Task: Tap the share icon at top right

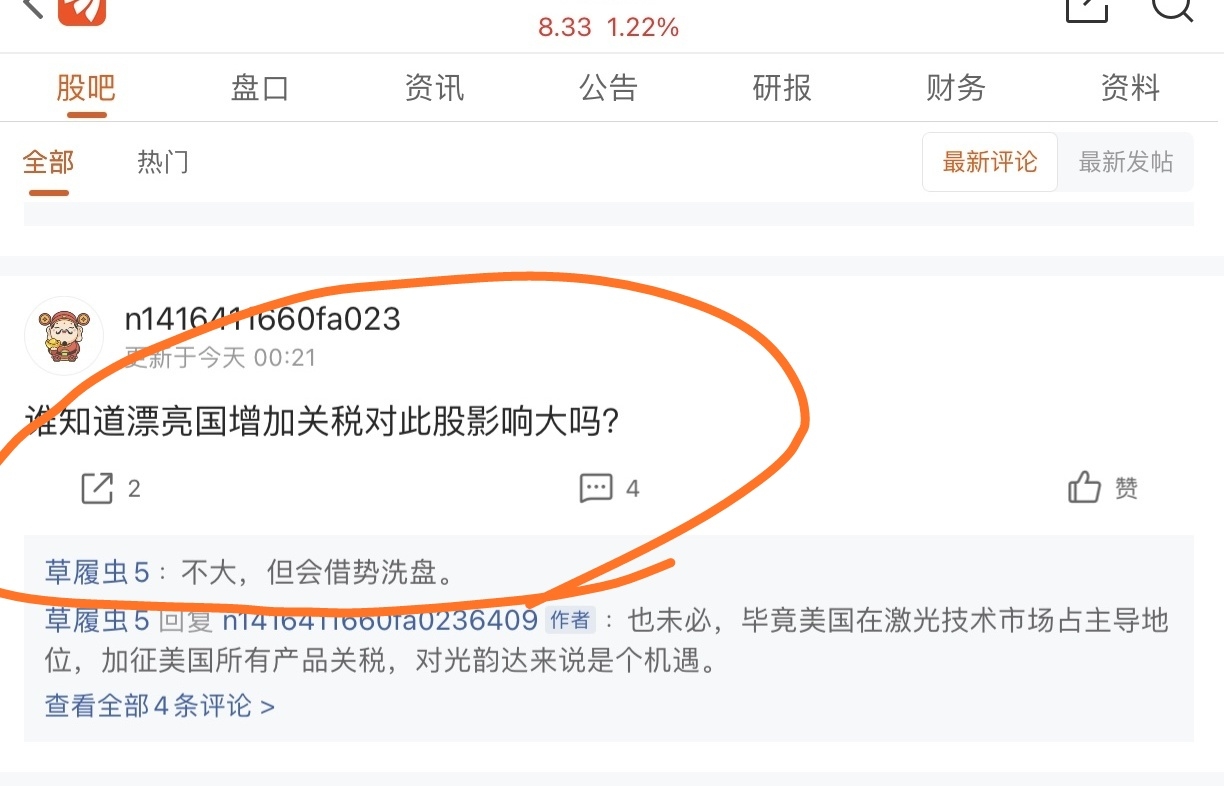Action: [x=1087, y=9]
